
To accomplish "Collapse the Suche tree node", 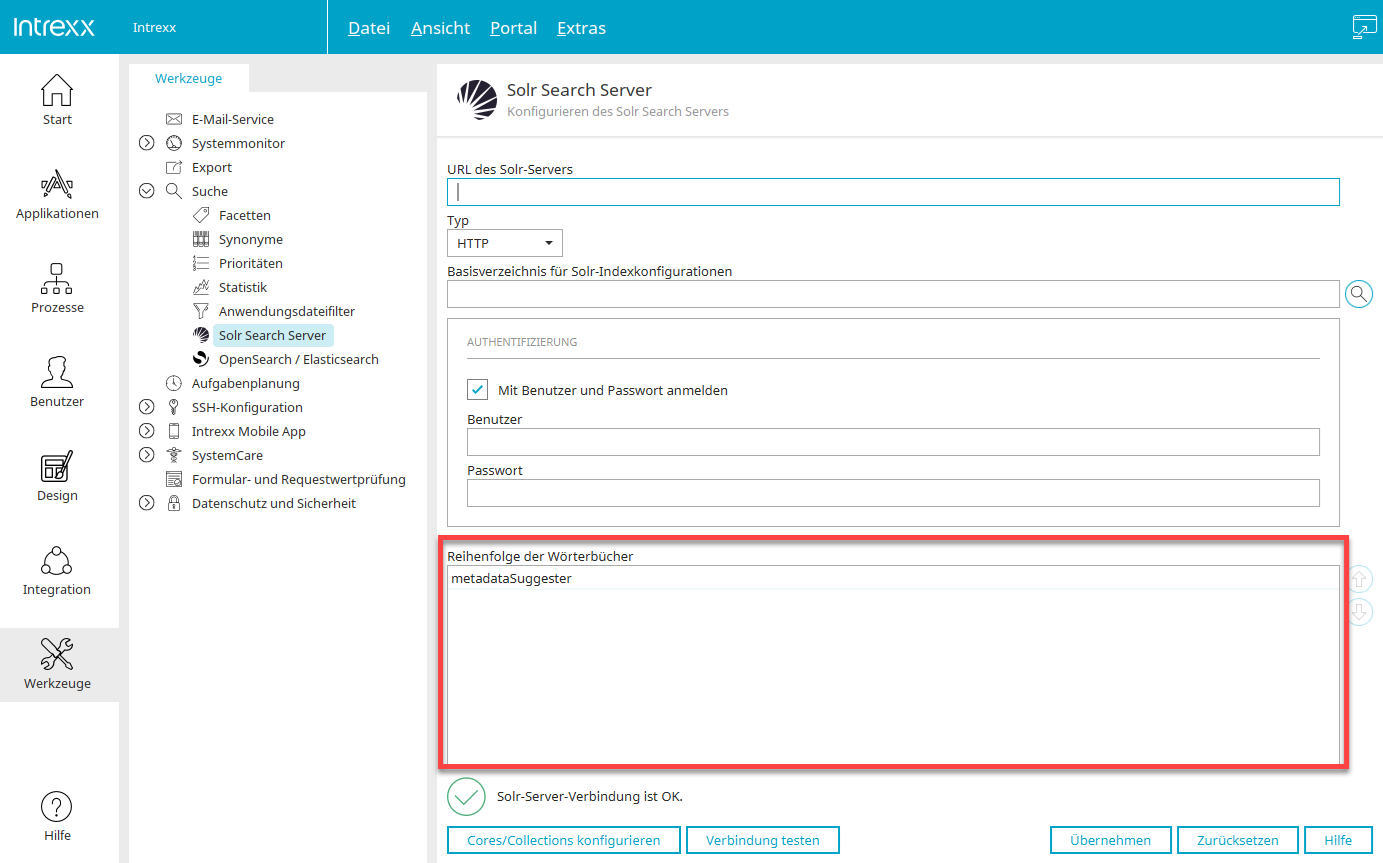I will (x=147, y=191).
